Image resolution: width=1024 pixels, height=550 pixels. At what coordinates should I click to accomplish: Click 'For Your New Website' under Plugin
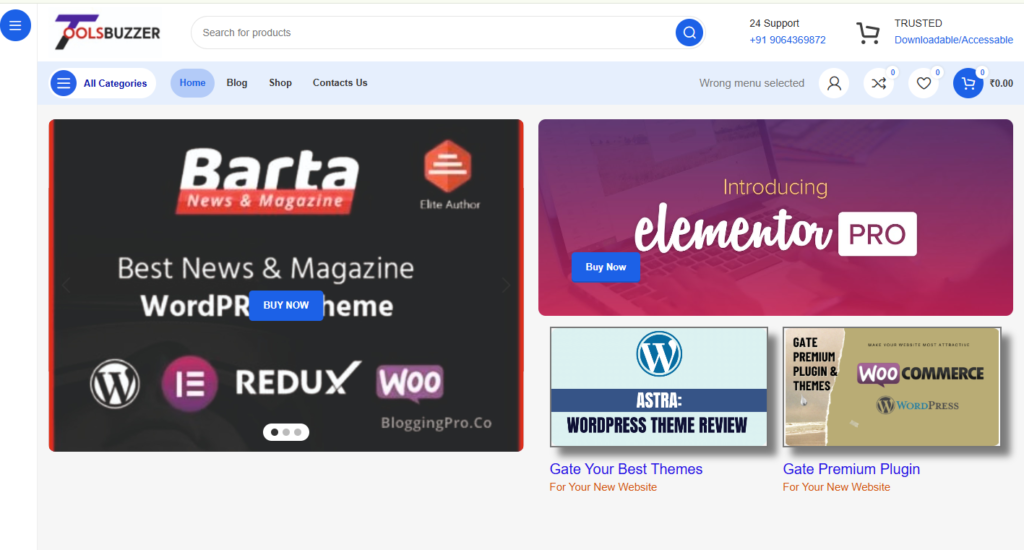click(x=836, y=487)
